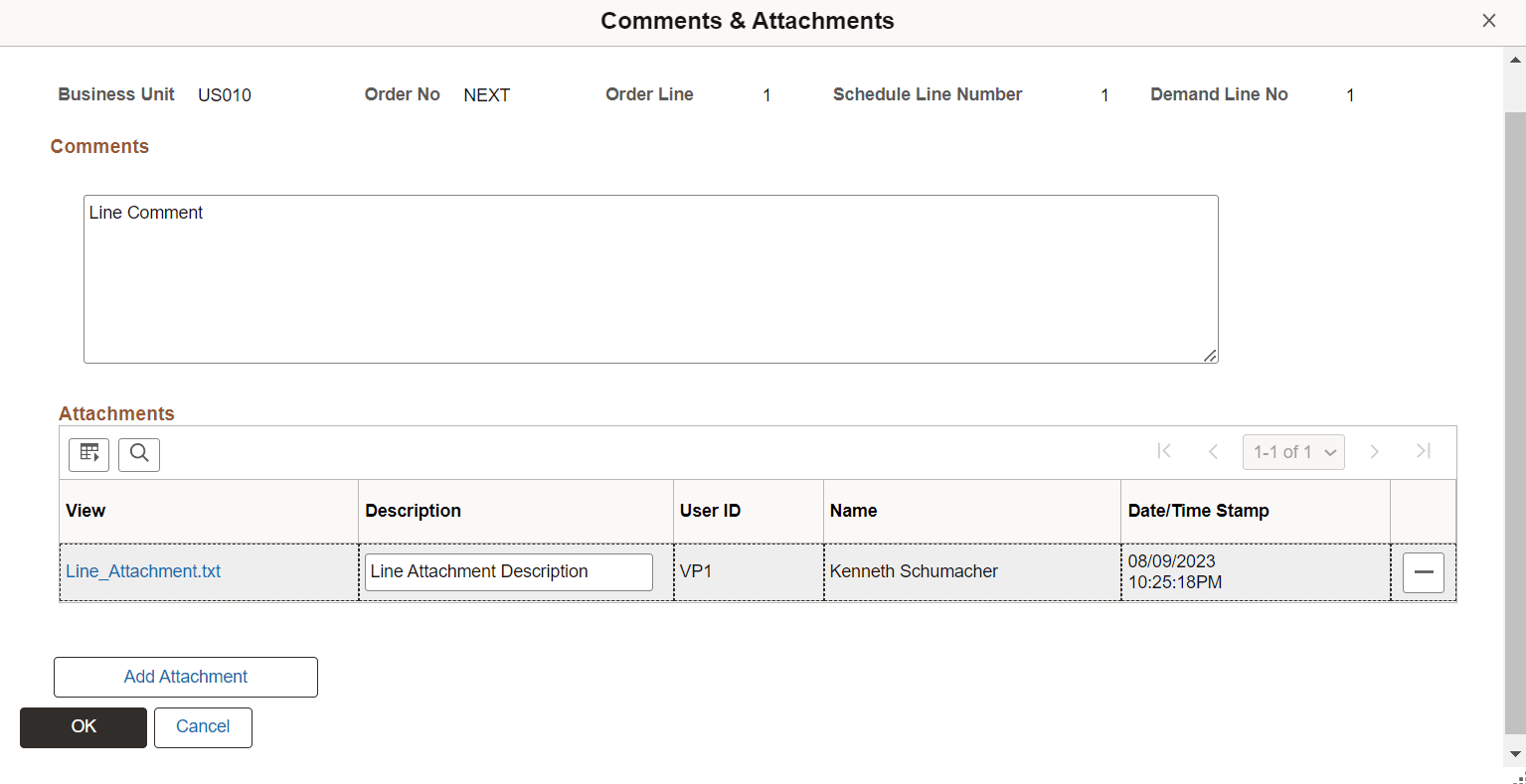Image resolution: width=1526 pixels, height=784 pixels.
Task: Select the VP1 User ID cell
Action: (x=749, y=571)
